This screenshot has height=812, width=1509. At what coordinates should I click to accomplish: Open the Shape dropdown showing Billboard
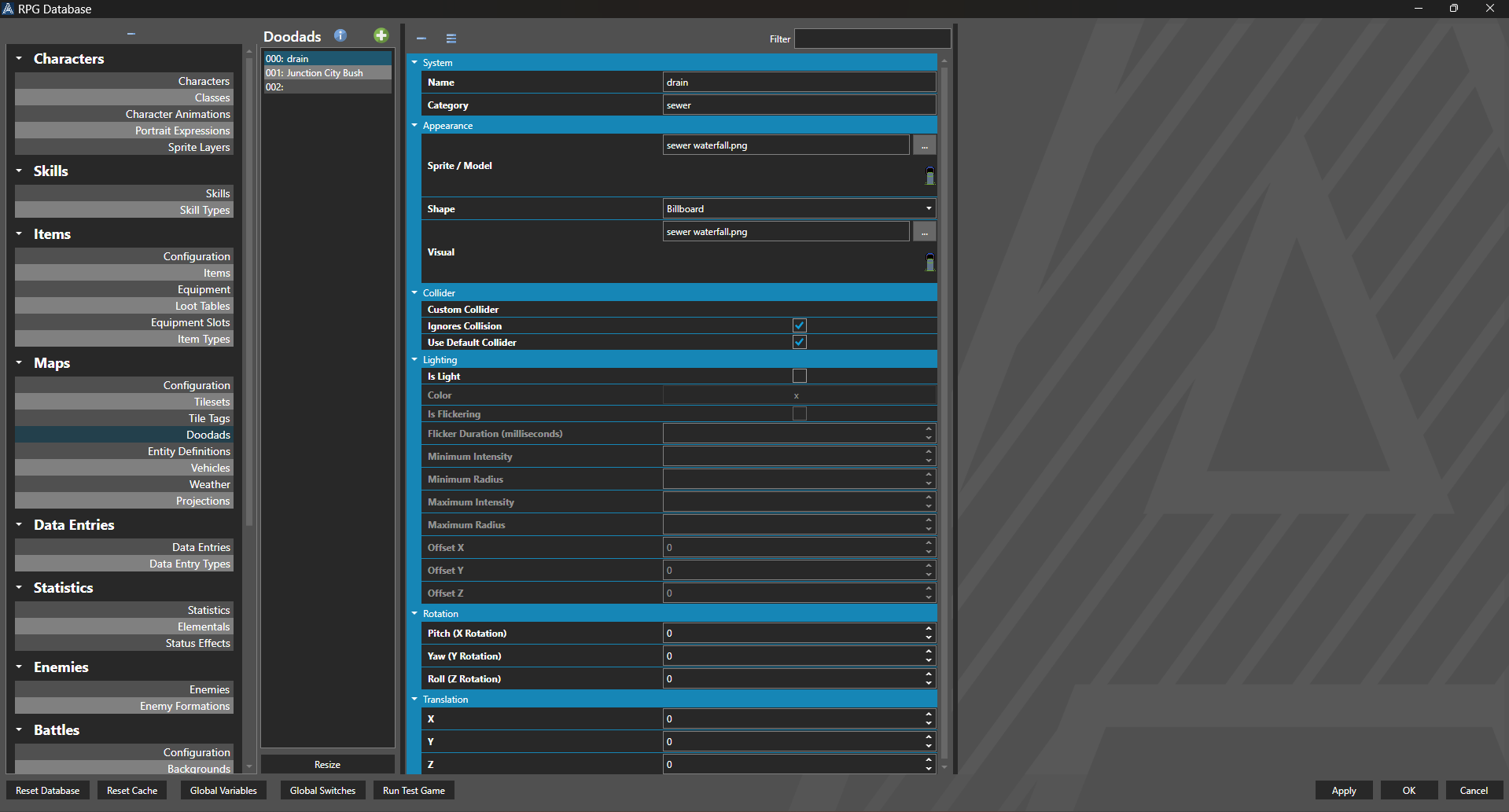point(799,209)
